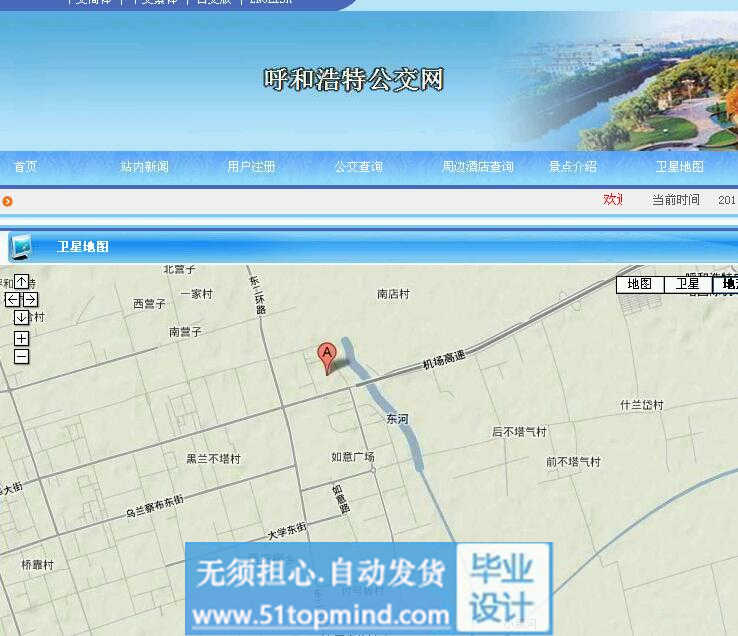Screen dimensions: 738x636
Task: Click 东河 river label on the map
Action: (x=397, y=419)
